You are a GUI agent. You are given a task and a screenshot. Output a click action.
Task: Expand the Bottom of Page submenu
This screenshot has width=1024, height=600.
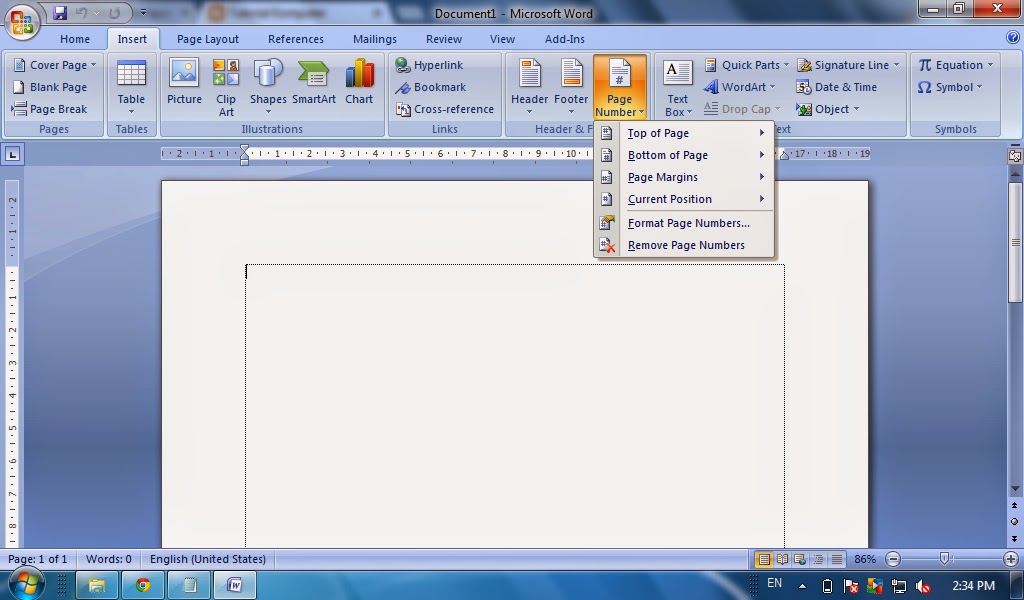point(684,155)
